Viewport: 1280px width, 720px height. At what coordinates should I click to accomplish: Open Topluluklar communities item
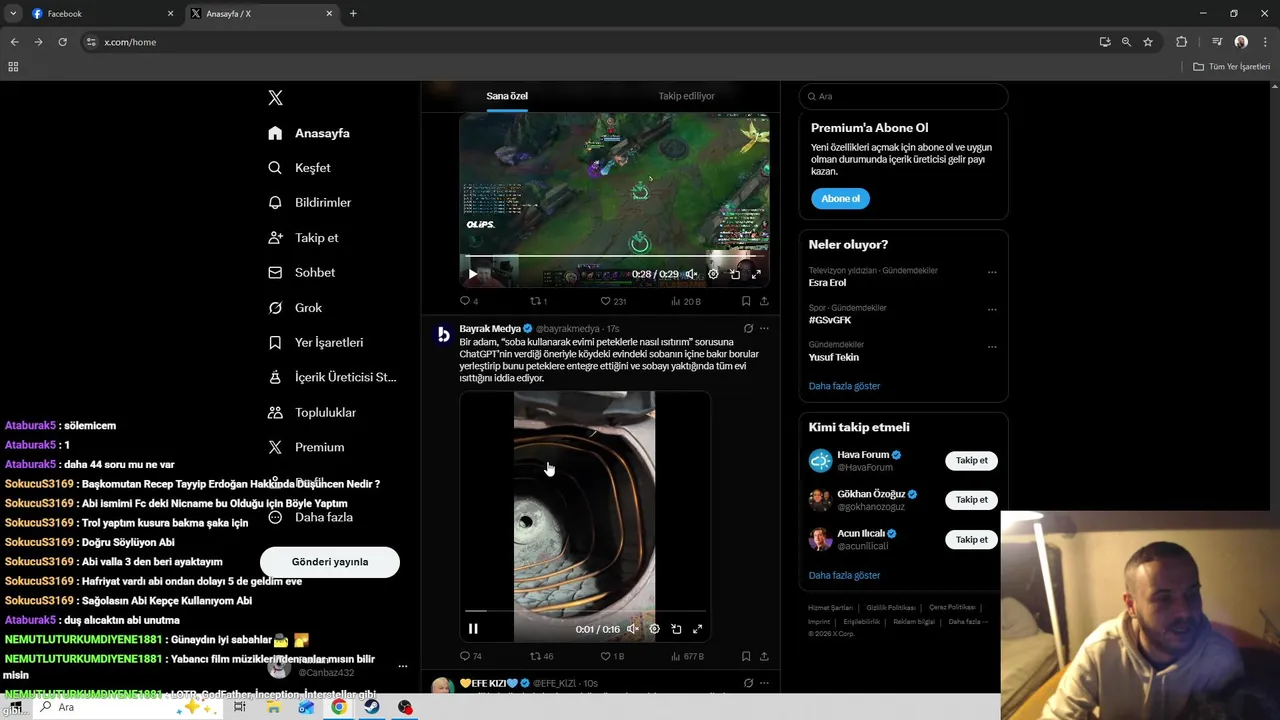pos(312,413)
